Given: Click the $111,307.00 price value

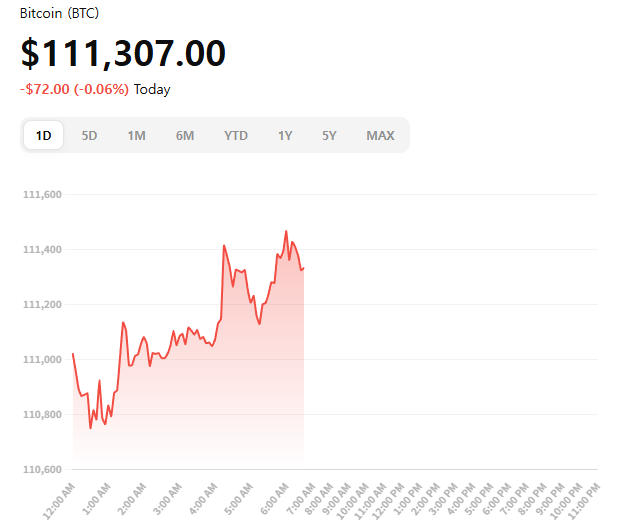Looking at the screenshot, I should click(123, 53).
